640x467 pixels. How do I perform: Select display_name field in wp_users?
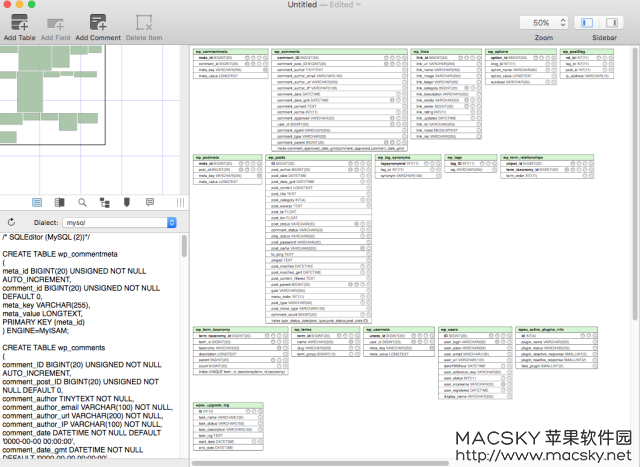pyautogui.click(x=475, y=396)
